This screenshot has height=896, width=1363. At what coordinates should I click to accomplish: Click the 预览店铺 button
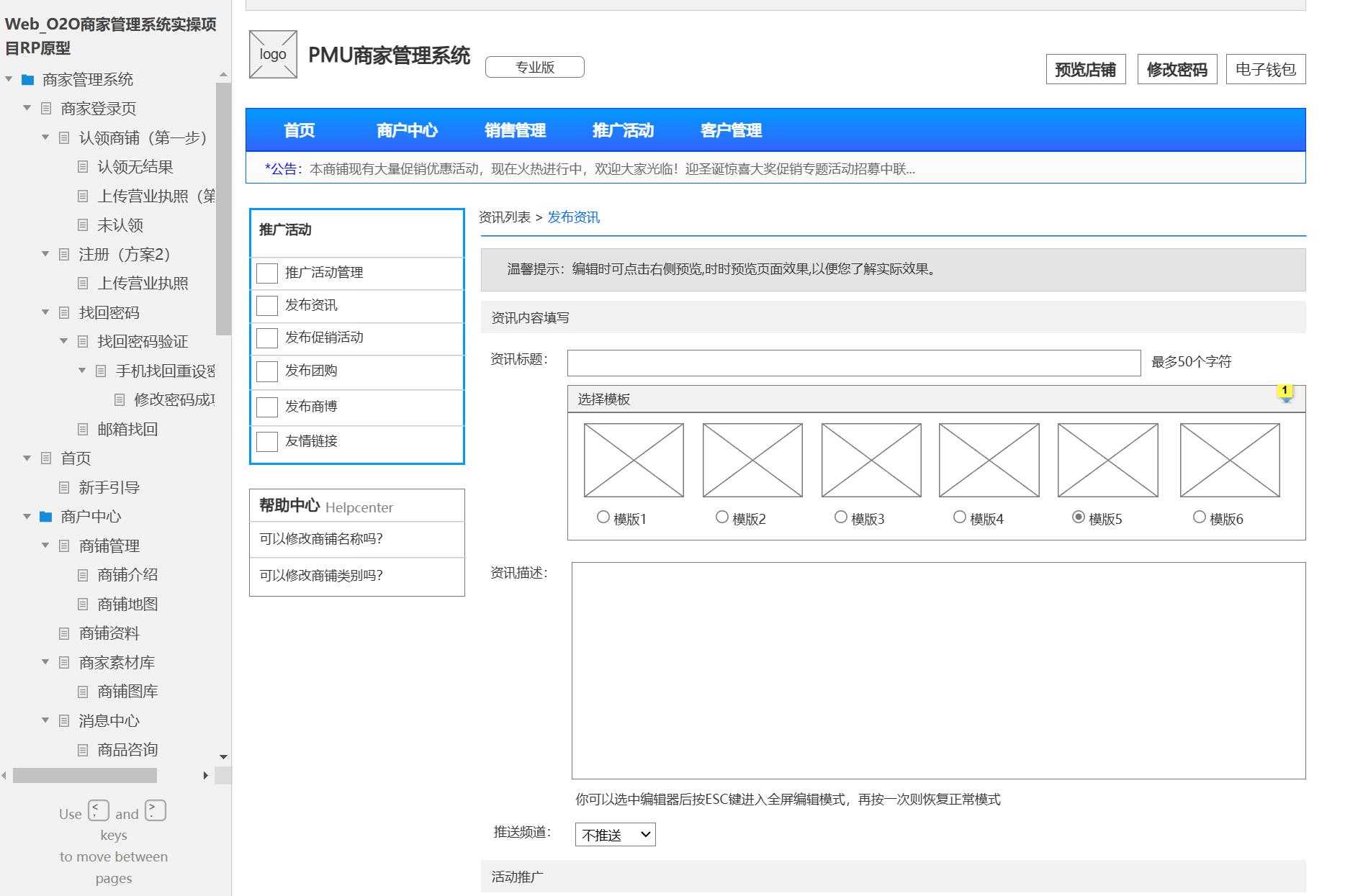(1086, 69)
